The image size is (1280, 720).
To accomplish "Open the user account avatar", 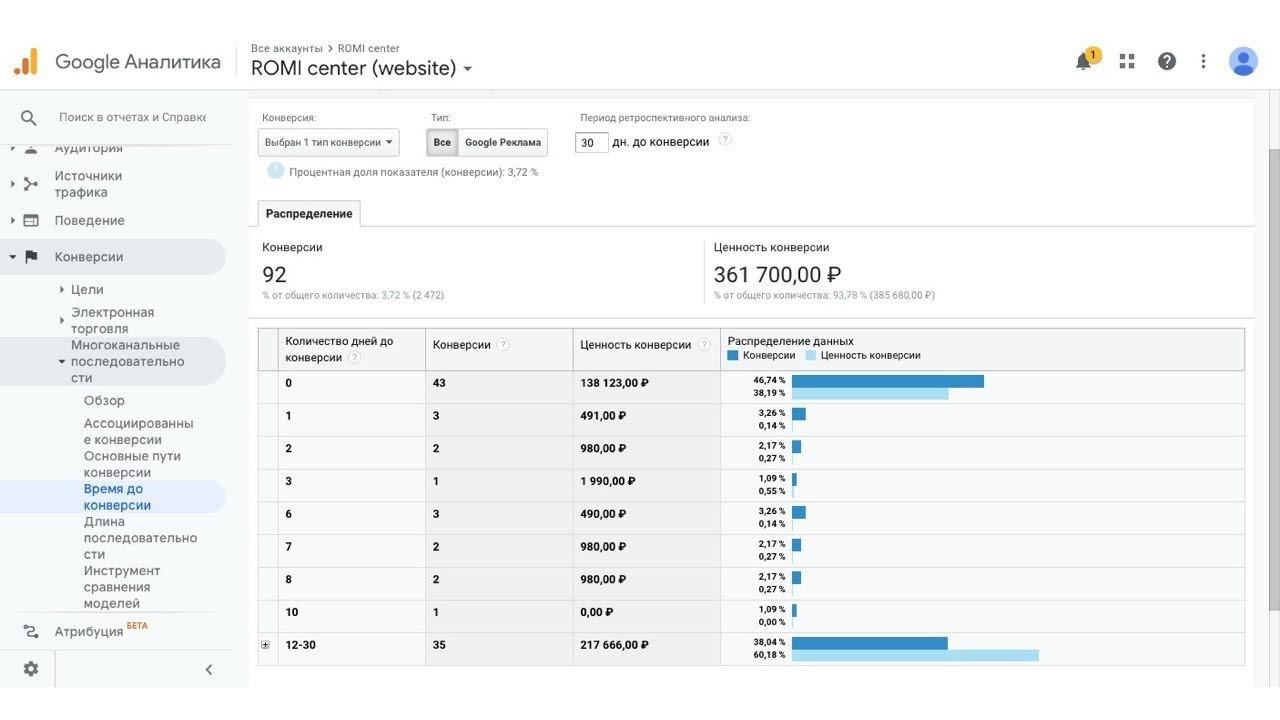I will tap(1243, 61).
